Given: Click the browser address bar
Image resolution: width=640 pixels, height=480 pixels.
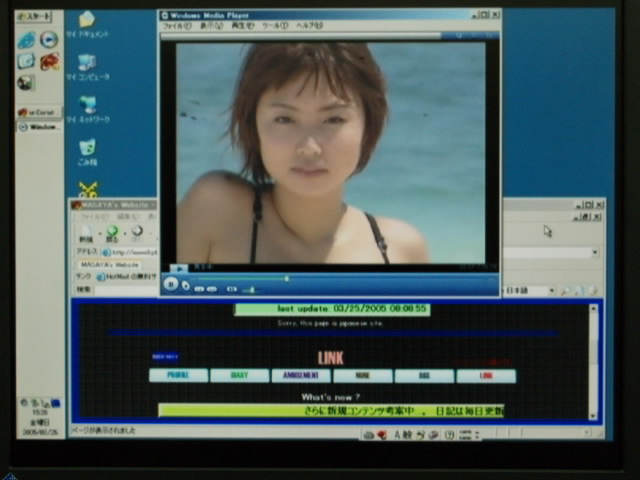Looking at the screenshot, I should 128,252.
